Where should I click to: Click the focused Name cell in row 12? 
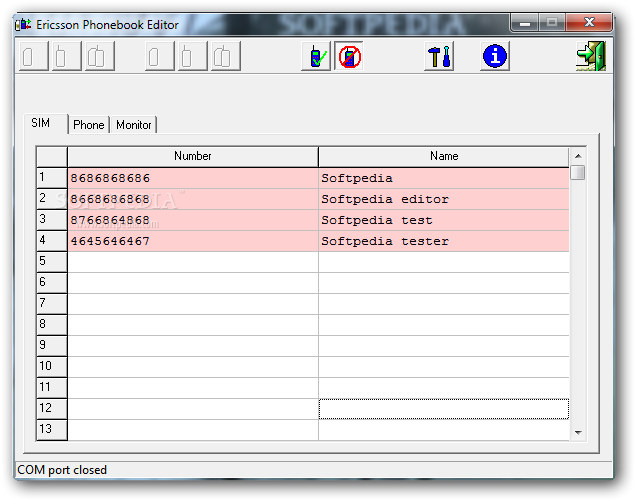pos(444,409)
